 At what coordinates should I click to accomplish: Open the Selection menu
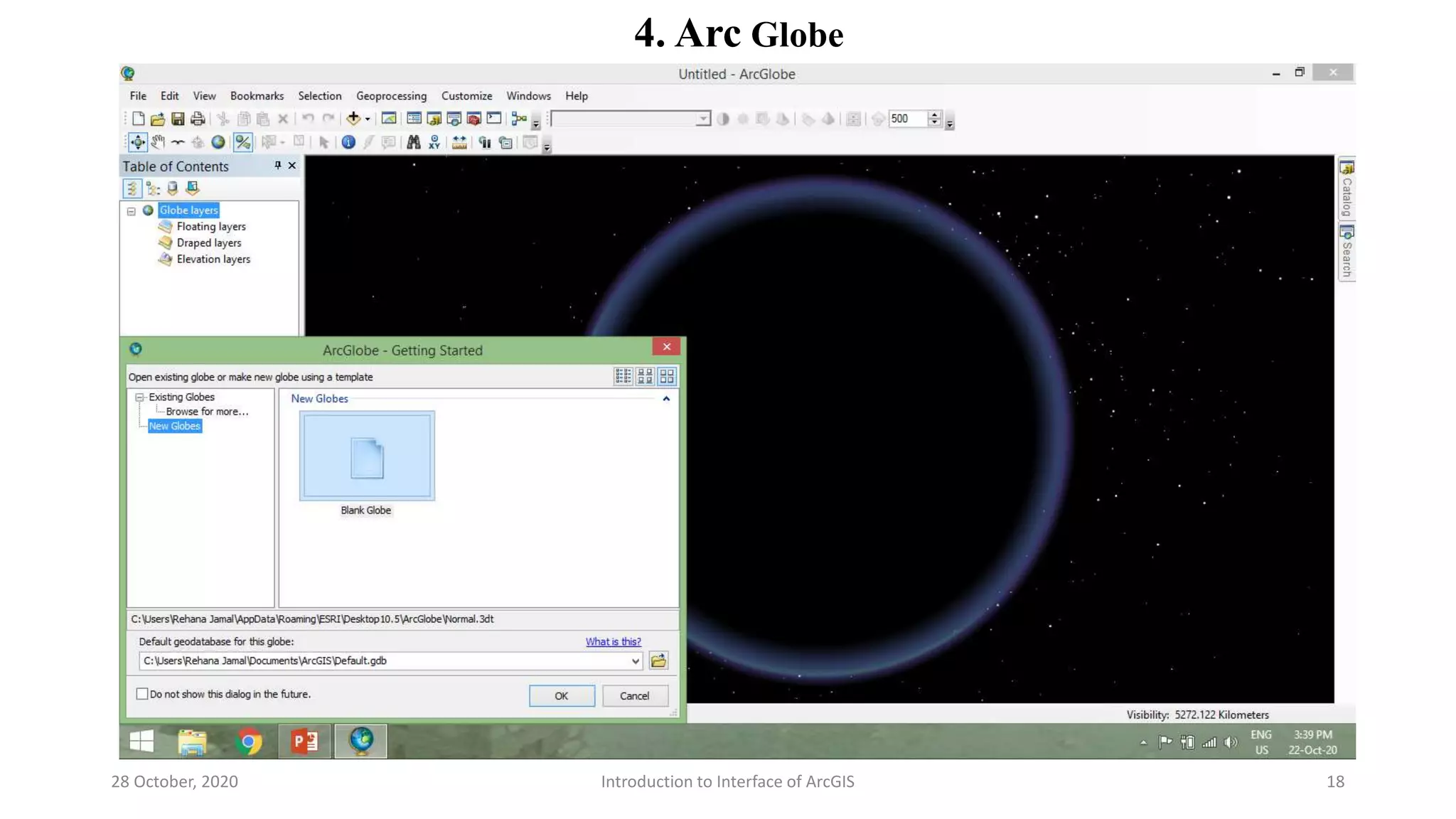[x=319, y=96]
